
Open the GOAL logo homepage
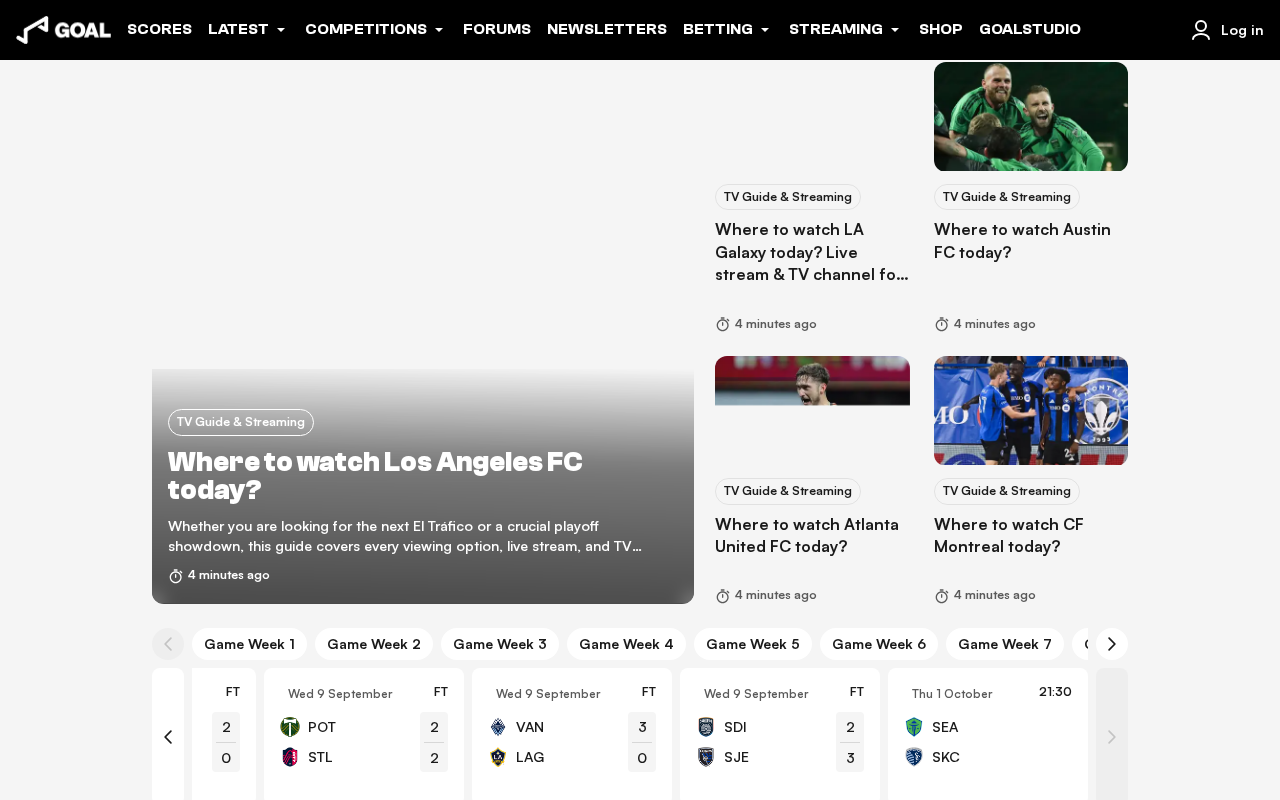63,30
